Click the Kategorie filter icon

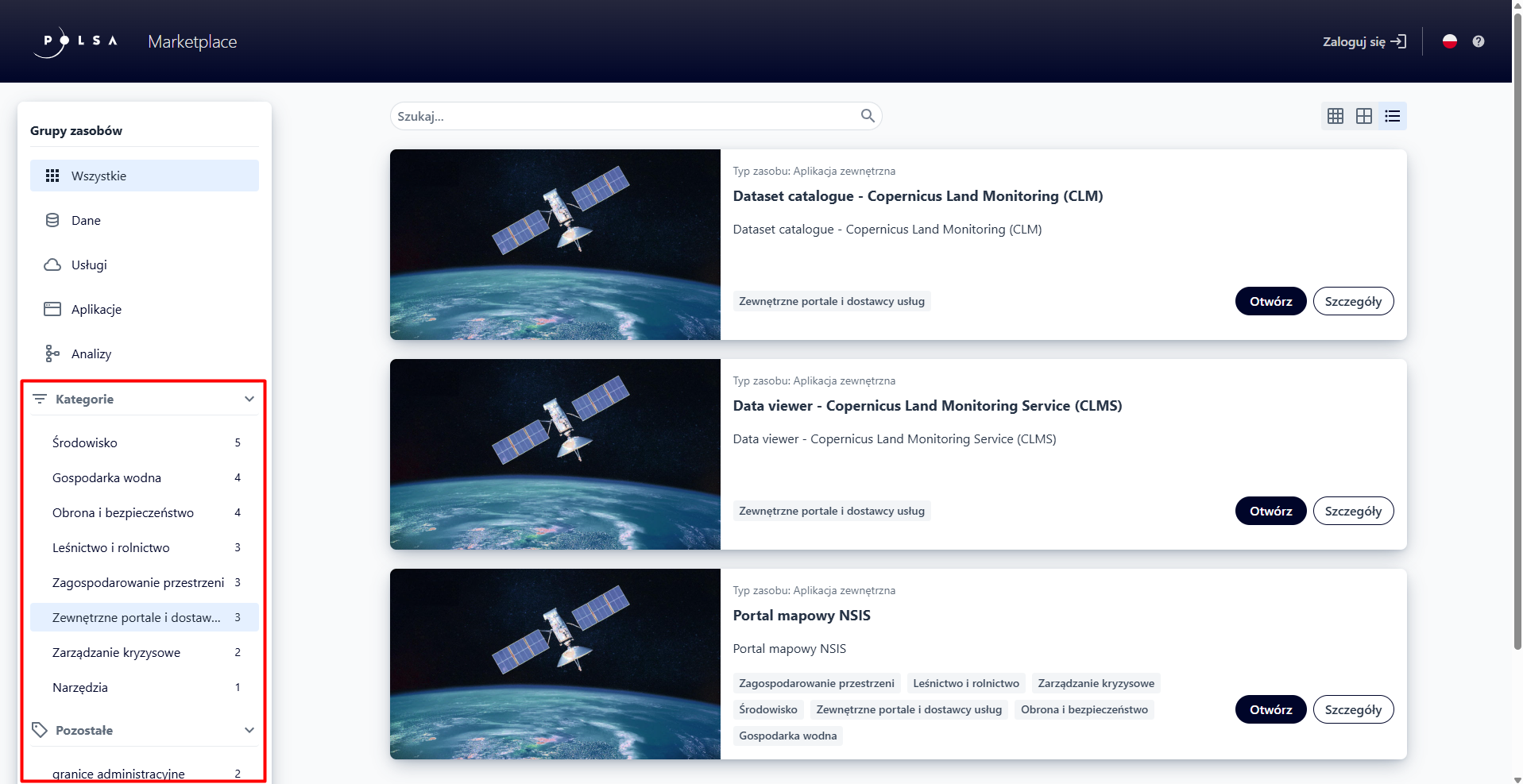tap(39, 399)
